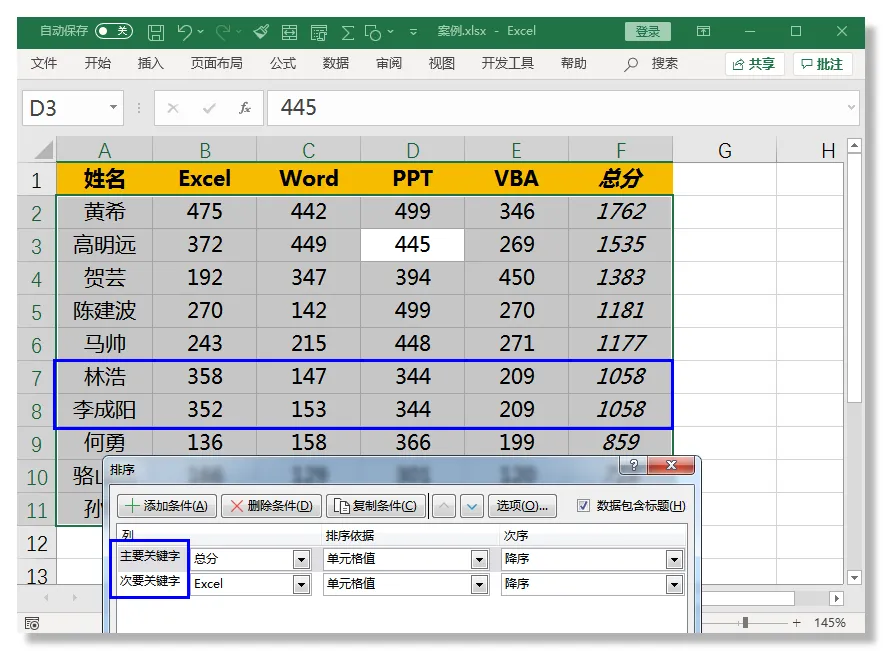Image resolution: width=883 pixels, height=651 pixels.
Task: Open primary key 降序 order dropdown
Action: click(x=674, y=559)
